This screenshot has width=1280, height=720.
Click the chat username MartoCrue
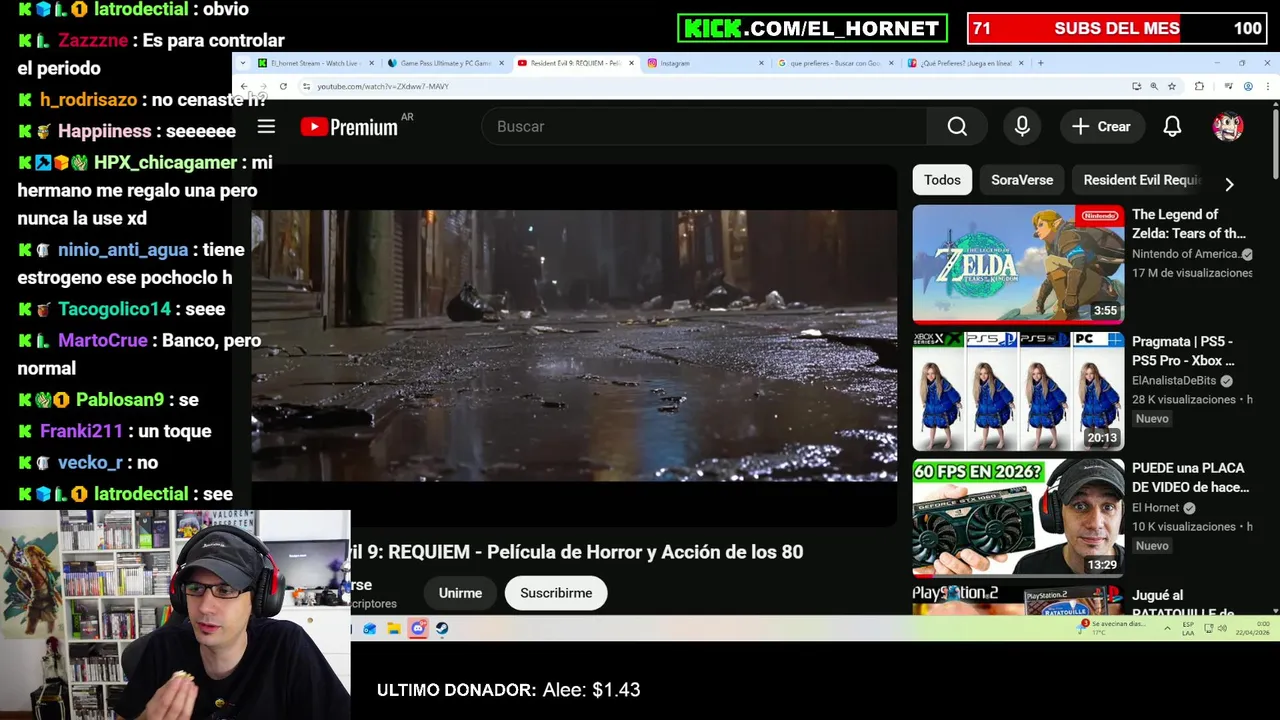point(103,340)
